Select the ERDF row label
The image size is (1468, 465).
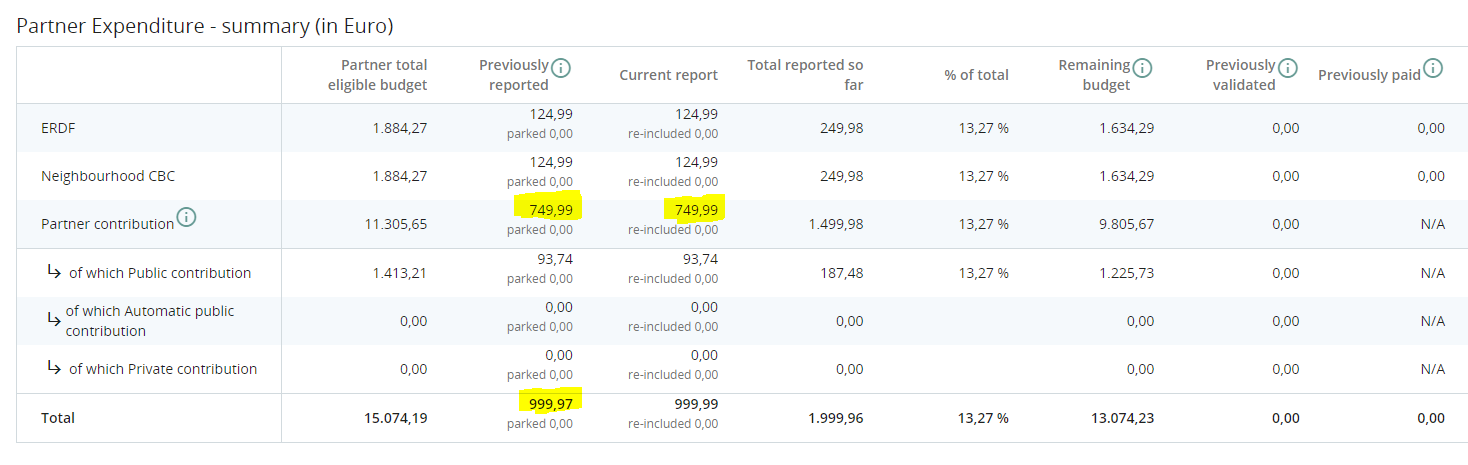tap(58, 128)
